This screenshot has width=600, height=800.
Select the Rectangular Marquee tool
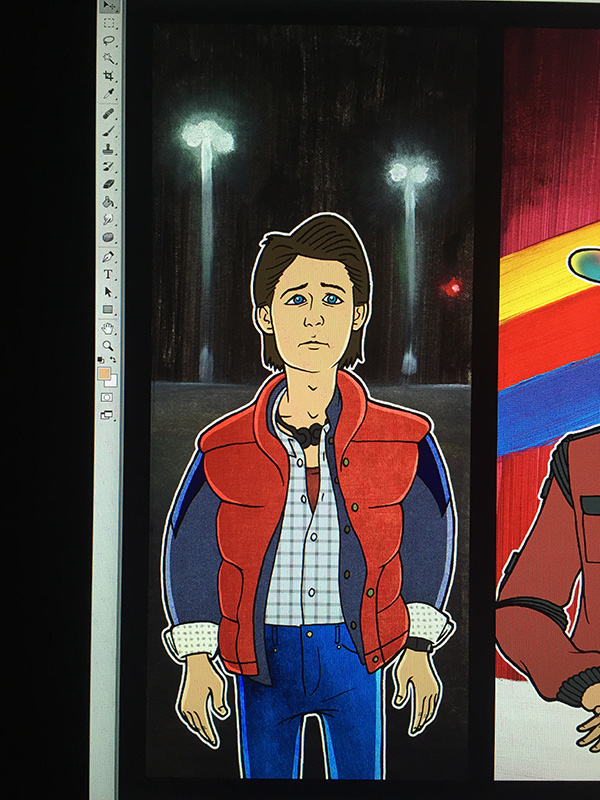(x=109, y=23)
